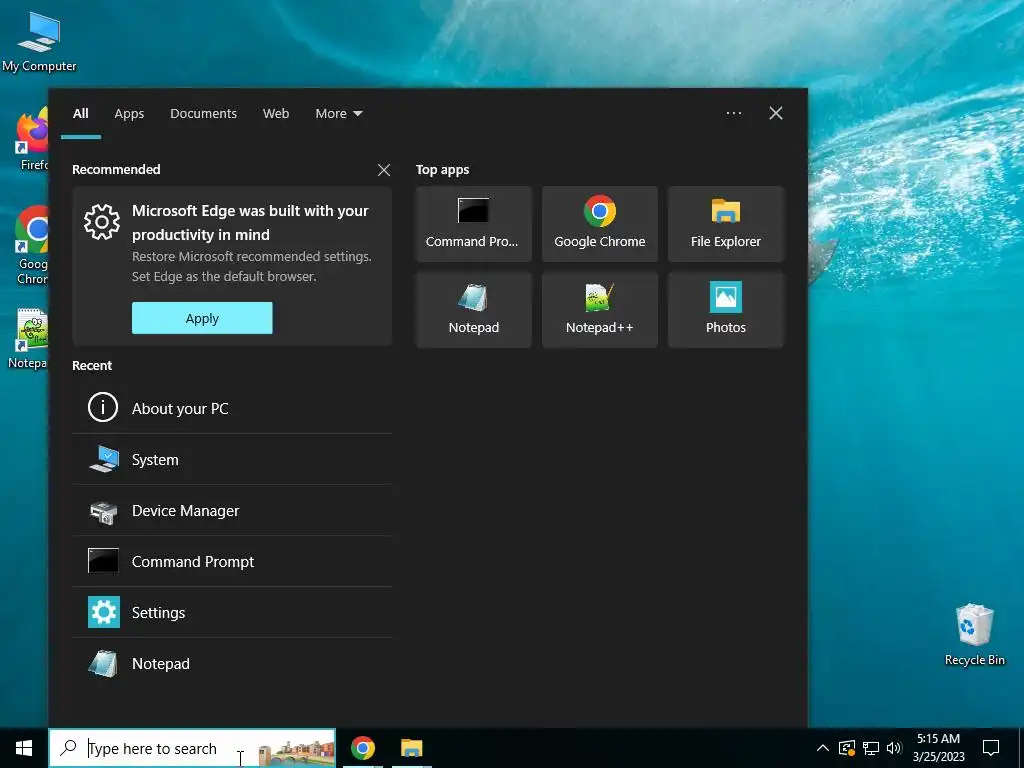1024x768 pixels.
Task: Open Command Prompt tile in Top apps
Action: (x=473, y=224)
